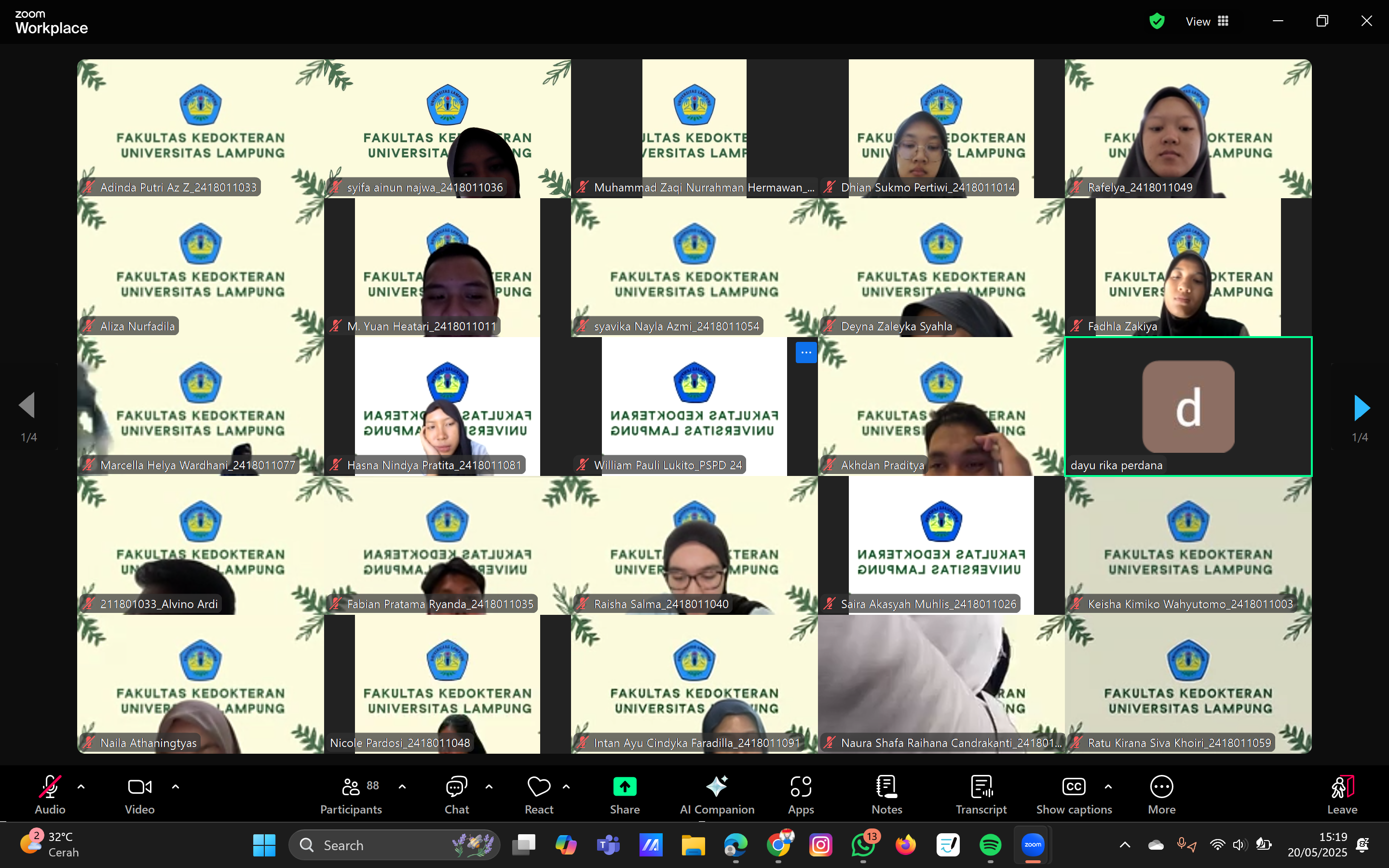Click name label Adinda Putri Az Z_2418011033
The width and height of the screenshot is (1389, 868).
(x=178, y=187)
